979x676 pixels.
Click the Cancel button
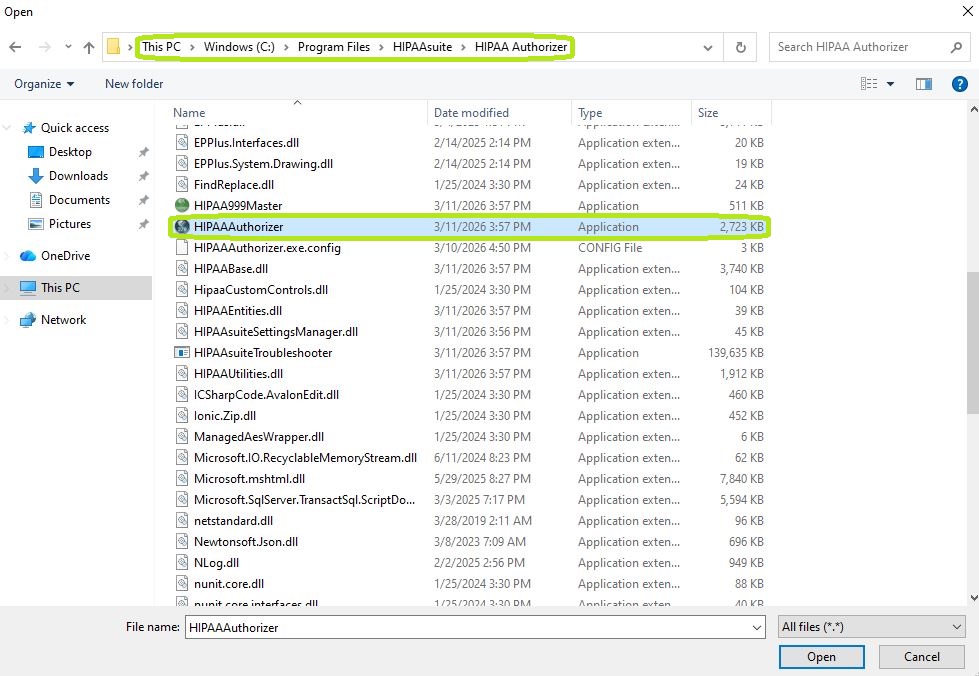(x=922, y=657)
